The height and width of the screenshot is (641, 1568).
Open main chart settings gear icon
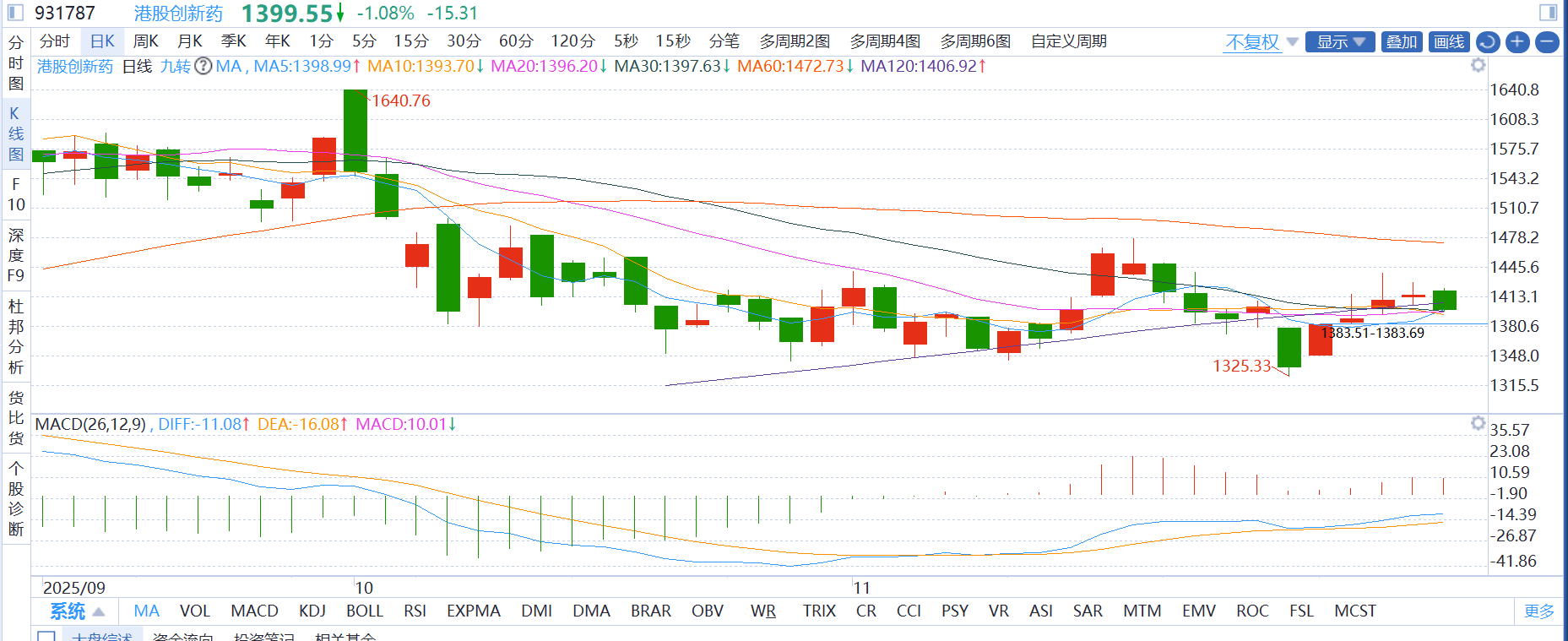[x=1478, y=65]
